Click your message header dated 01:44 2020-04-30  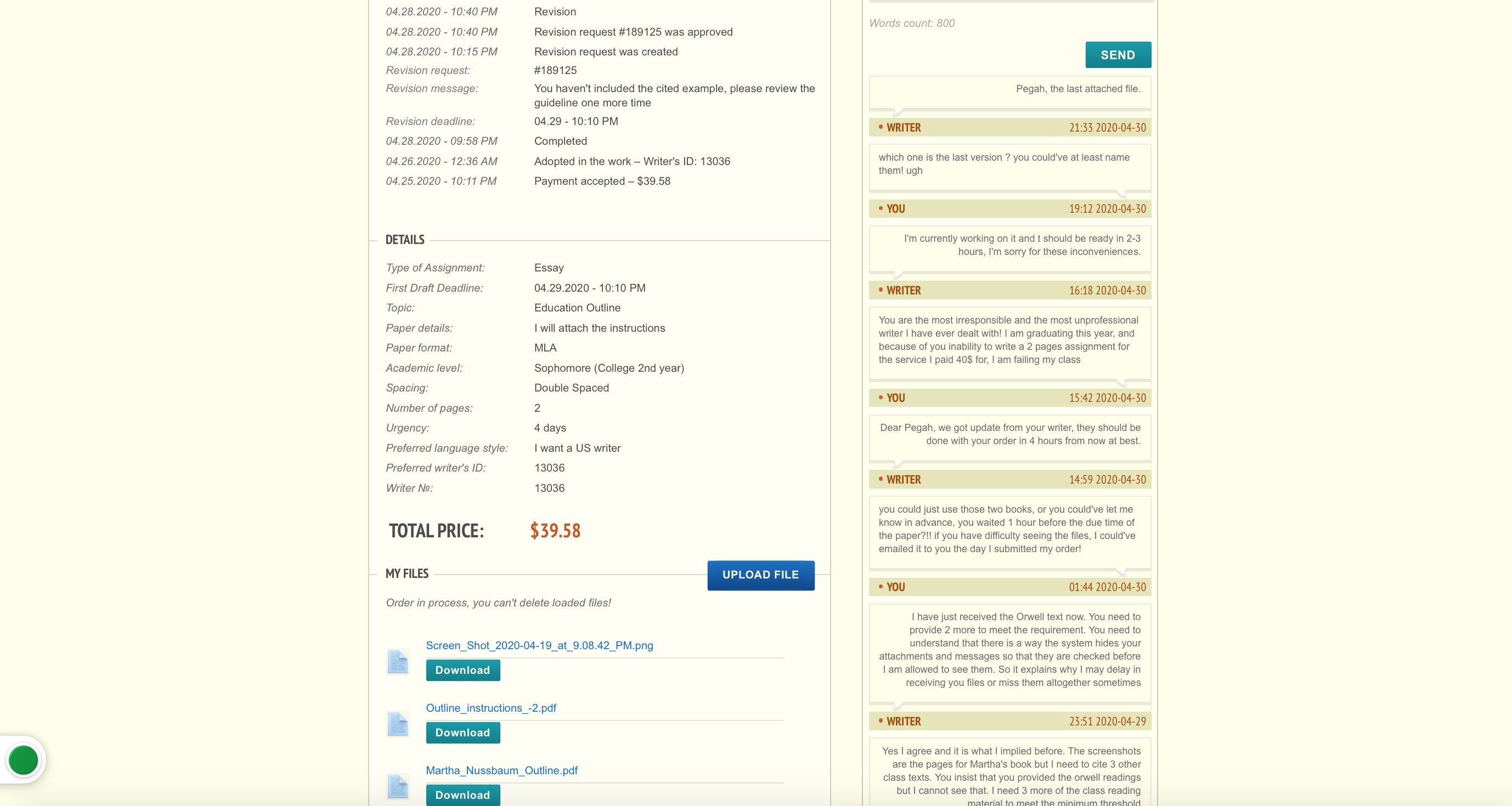(x=1009, y=587)
